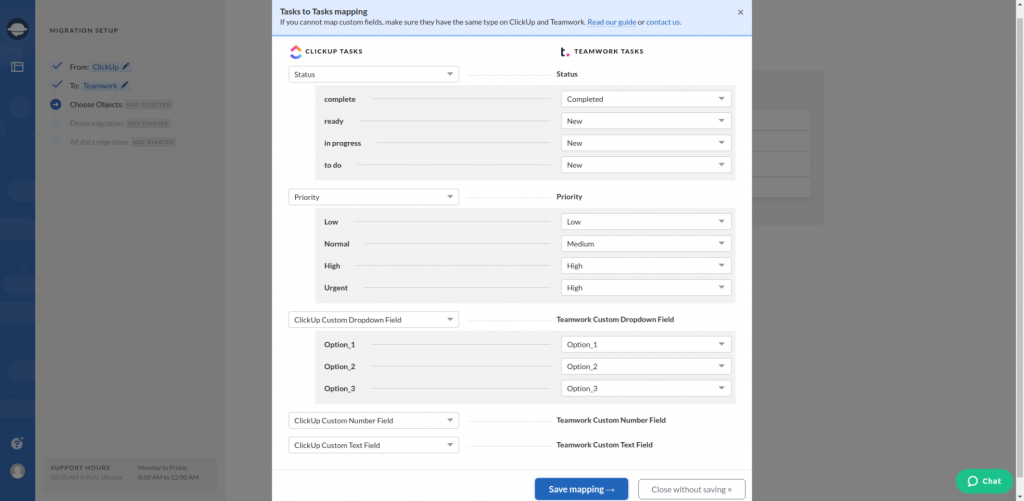Screen dimensions: 1024x501
Task: Click the Teamwork link in To step
Action: pos(100,86)
